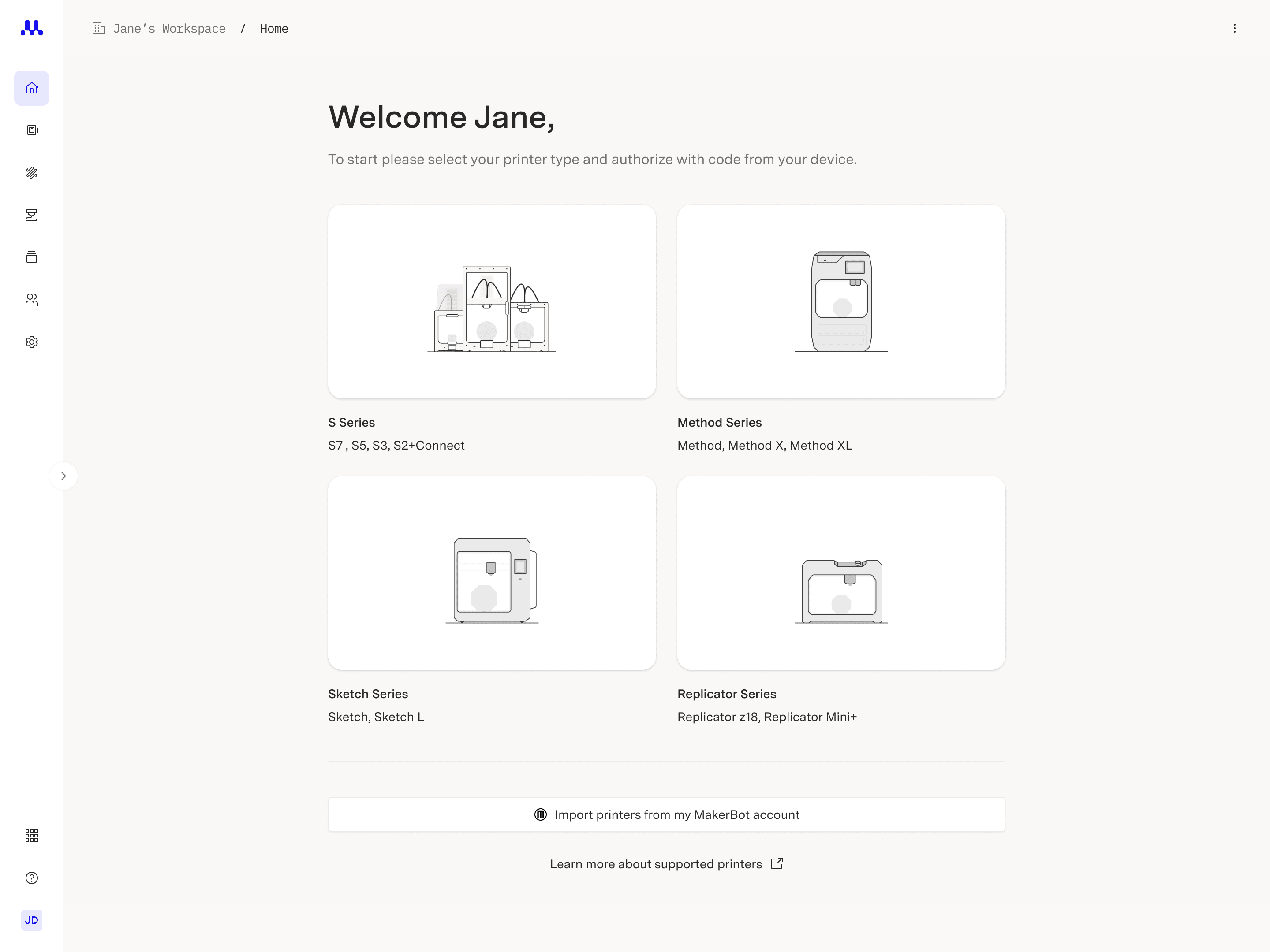Click the Sketch Series title text
Viewport: 1270px width, 952px height.
click(368, 694)
